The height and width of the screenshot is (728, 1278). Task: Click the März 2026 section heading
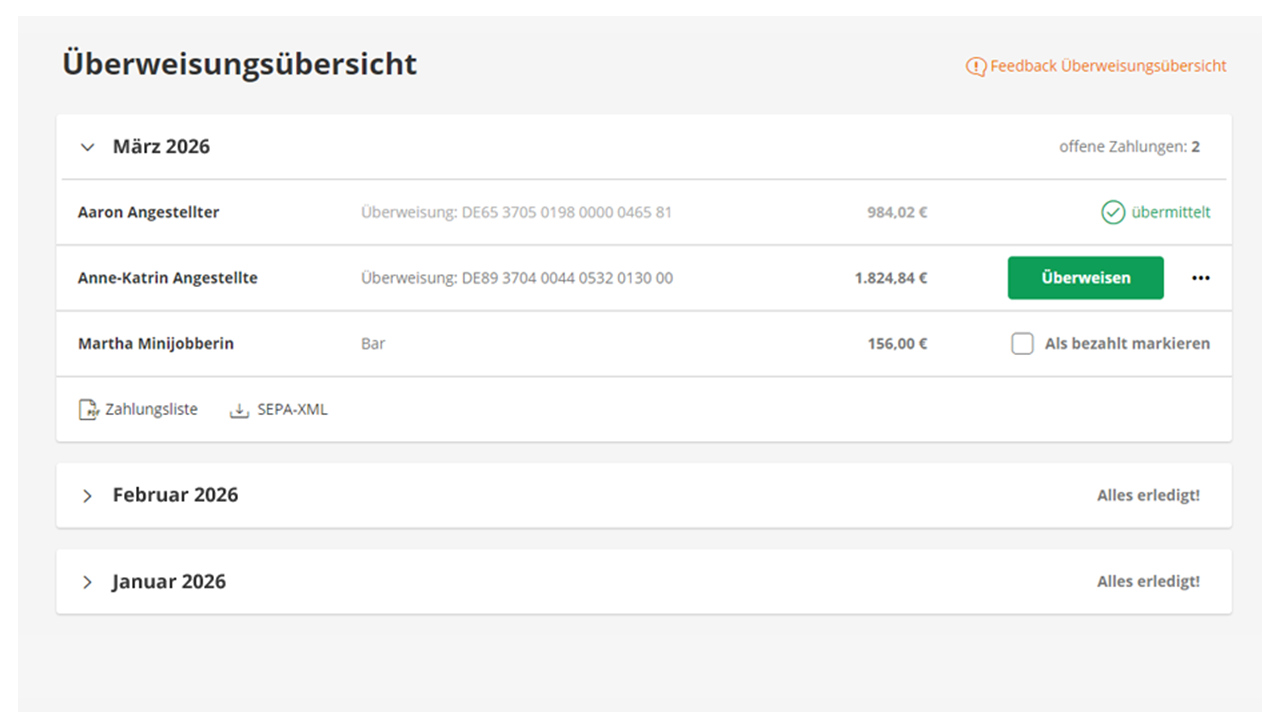(161, 147)
